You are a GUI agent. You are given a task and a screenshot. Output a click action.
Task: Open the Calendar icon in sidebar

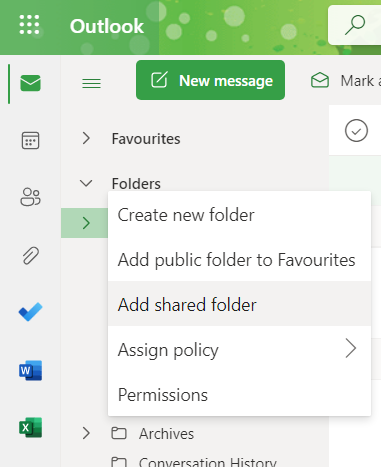pyautogui.click(x=30, y=140)
